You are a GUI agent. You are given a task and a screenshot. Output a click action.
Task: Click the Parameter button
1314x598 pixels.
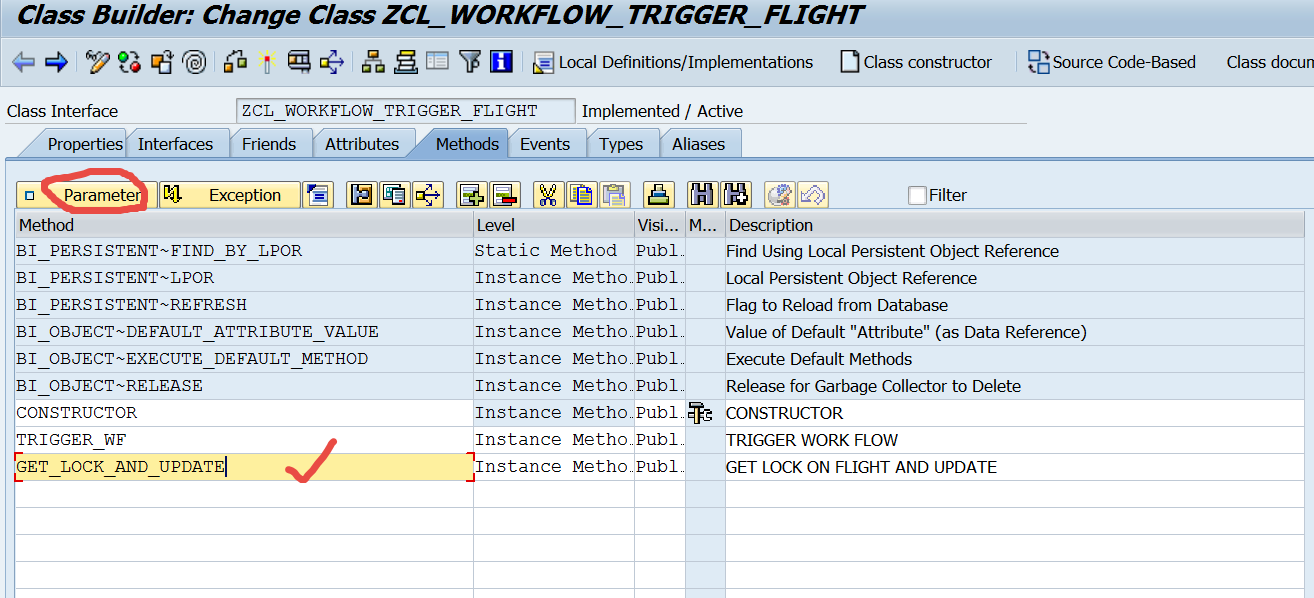tap(87, 195)
